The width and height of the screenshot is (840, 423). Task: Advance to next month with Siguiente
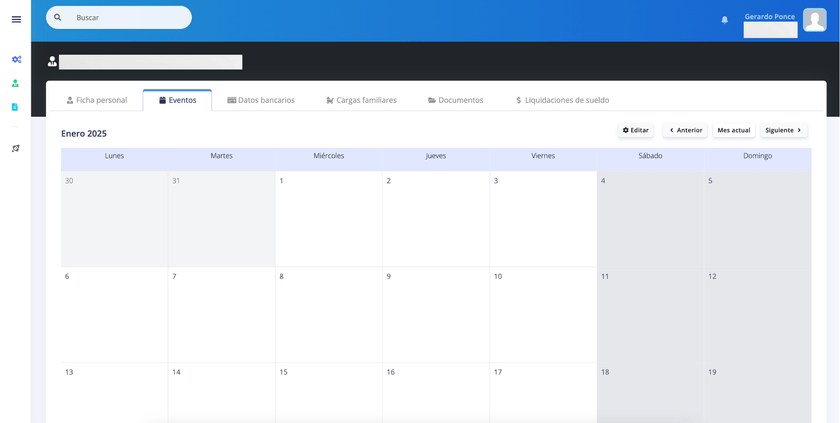783,131
